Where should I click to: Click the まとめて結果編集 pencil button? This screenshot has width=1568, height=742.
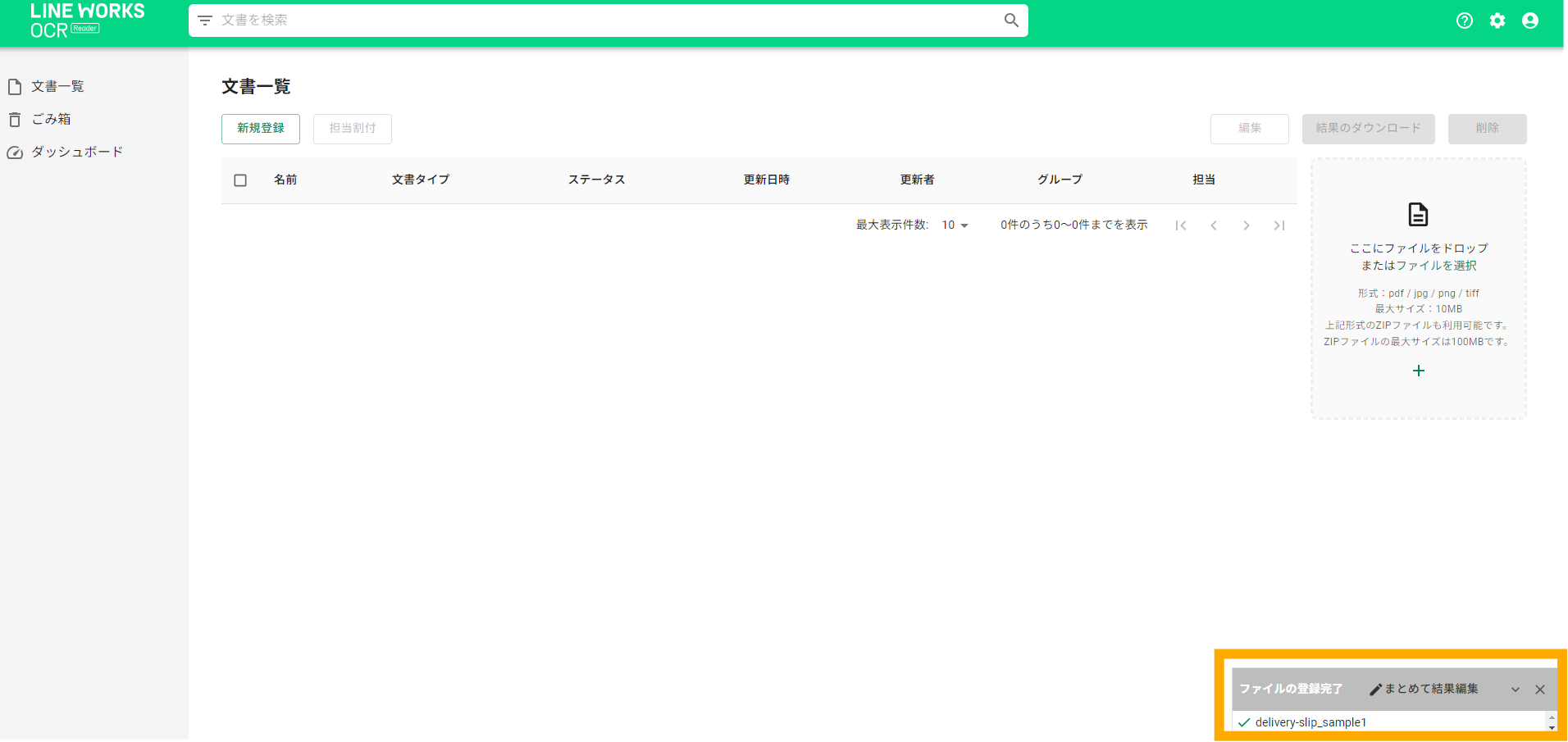click(x=1424, y=690)
